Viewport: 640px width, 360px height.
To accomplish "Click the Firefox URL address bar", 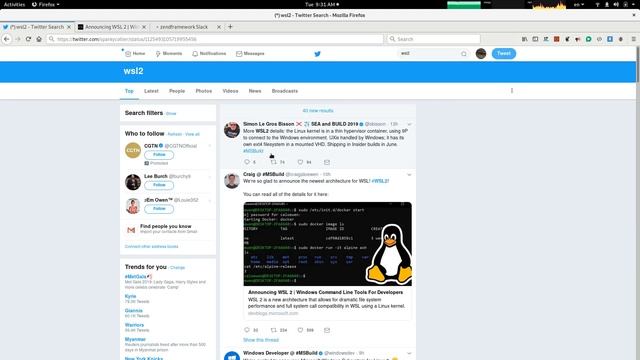I will click(214, 39).
